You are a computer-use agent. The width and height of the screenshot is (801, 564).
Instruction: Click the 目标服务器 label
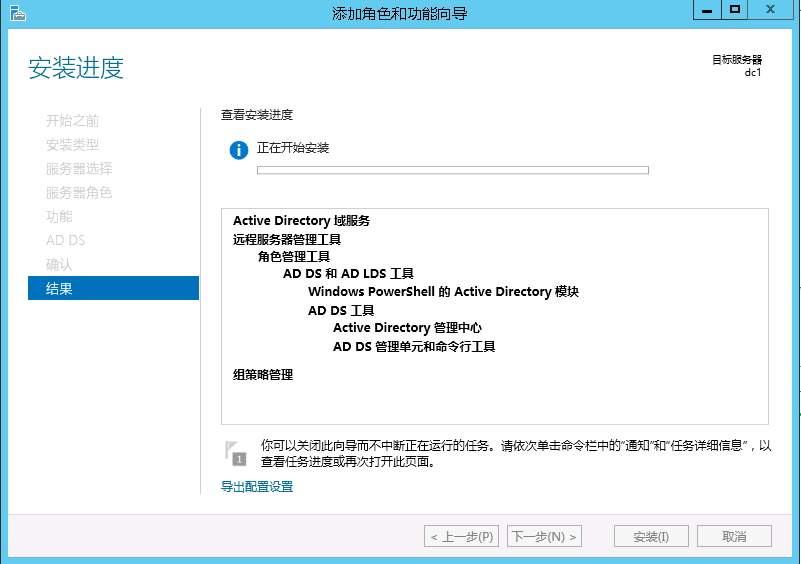(737, 60)
